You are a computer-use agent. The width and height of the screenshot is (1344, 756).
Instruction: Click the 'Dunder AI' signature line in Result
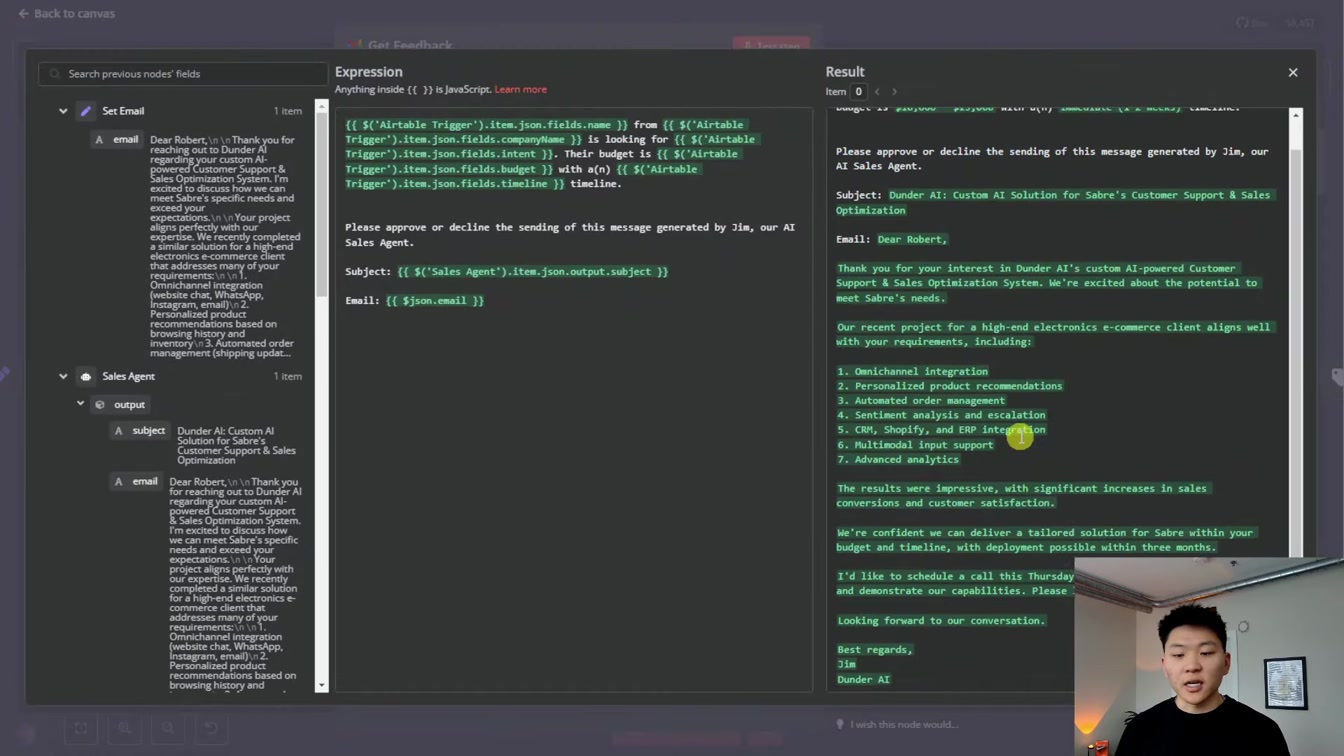(863, 680)
